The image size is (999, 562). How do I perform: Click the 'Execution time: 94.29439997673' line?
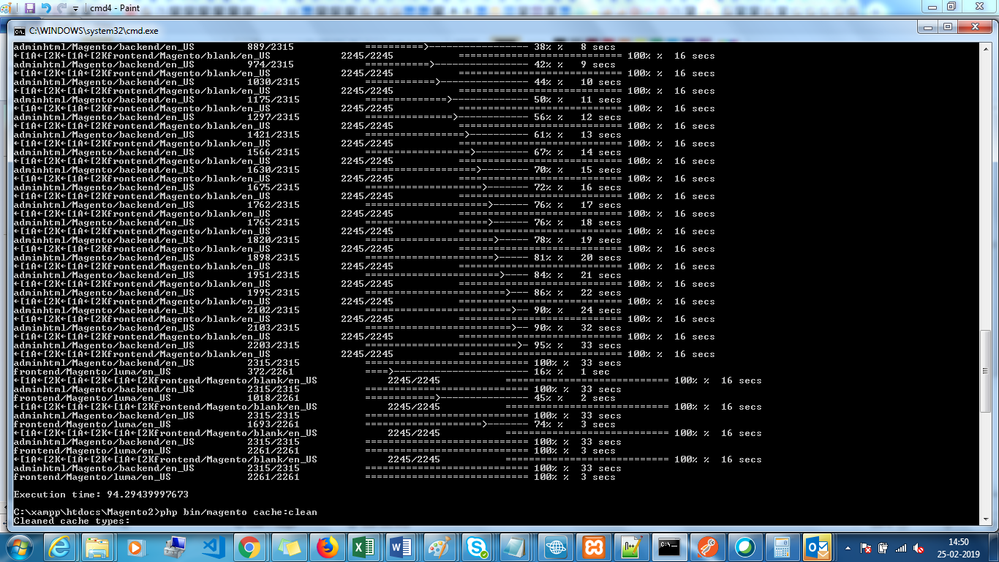[101, 494]
